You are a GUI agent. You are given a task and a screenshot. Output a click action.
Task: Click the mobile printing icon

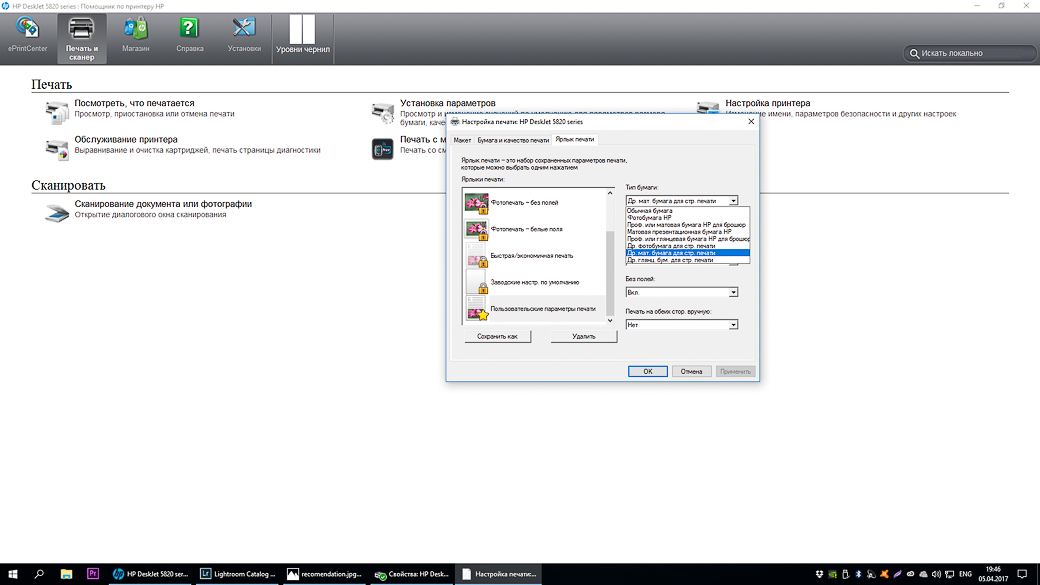point(383,149)
